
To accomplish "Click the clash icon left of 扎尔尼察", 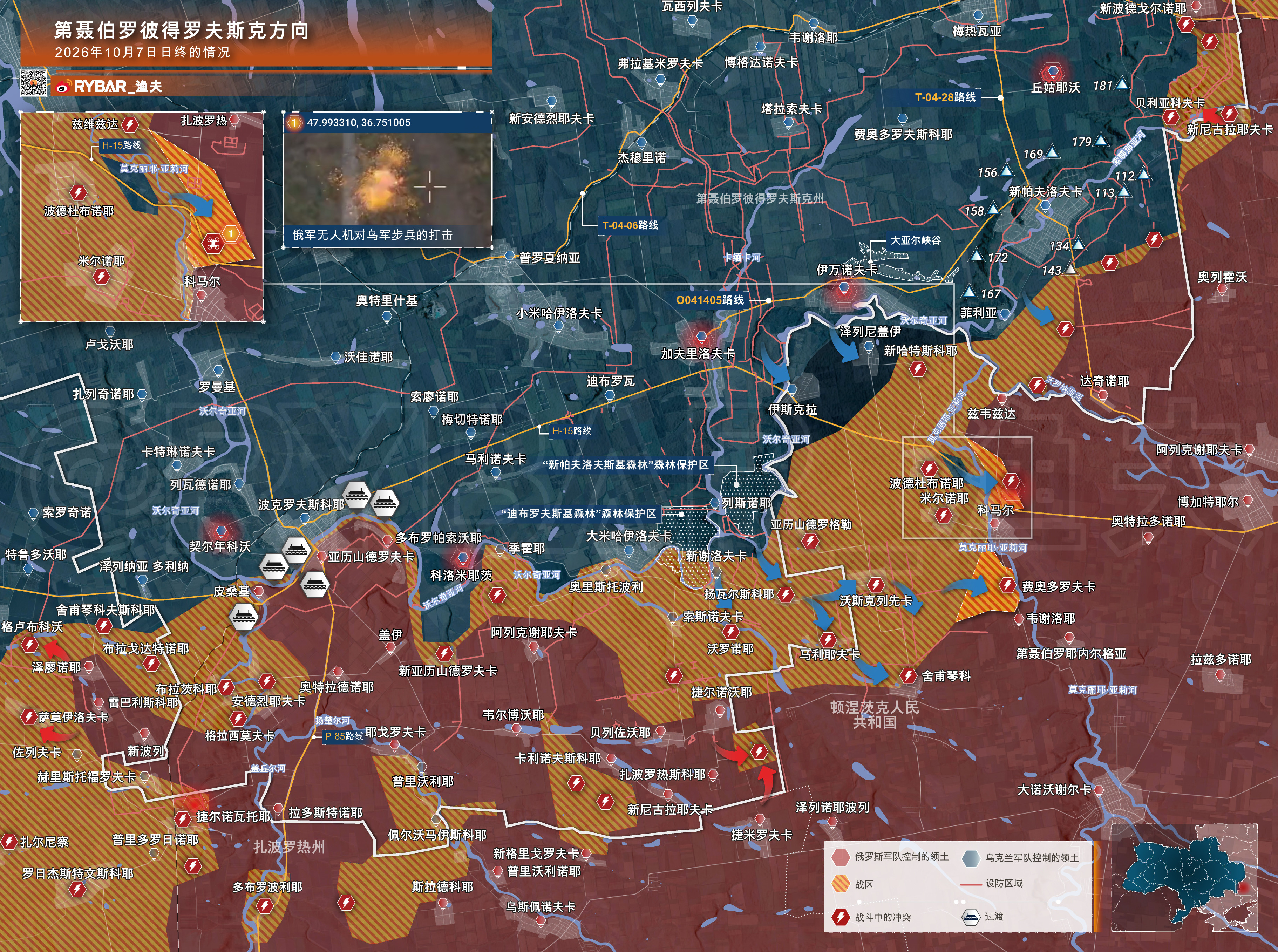I will [x=9, y=841].
